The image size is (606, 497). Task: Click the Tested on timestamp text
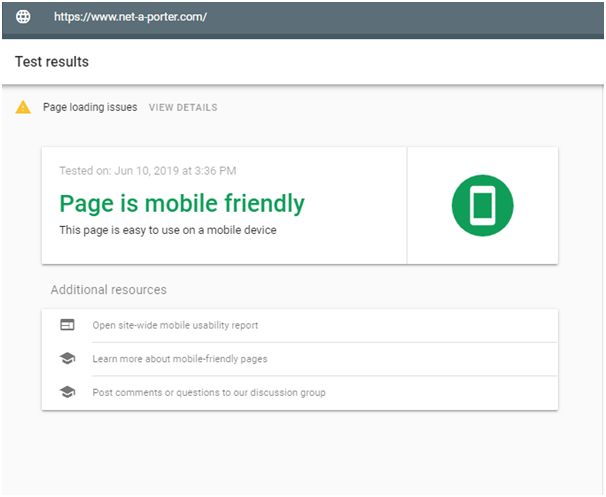148,171
